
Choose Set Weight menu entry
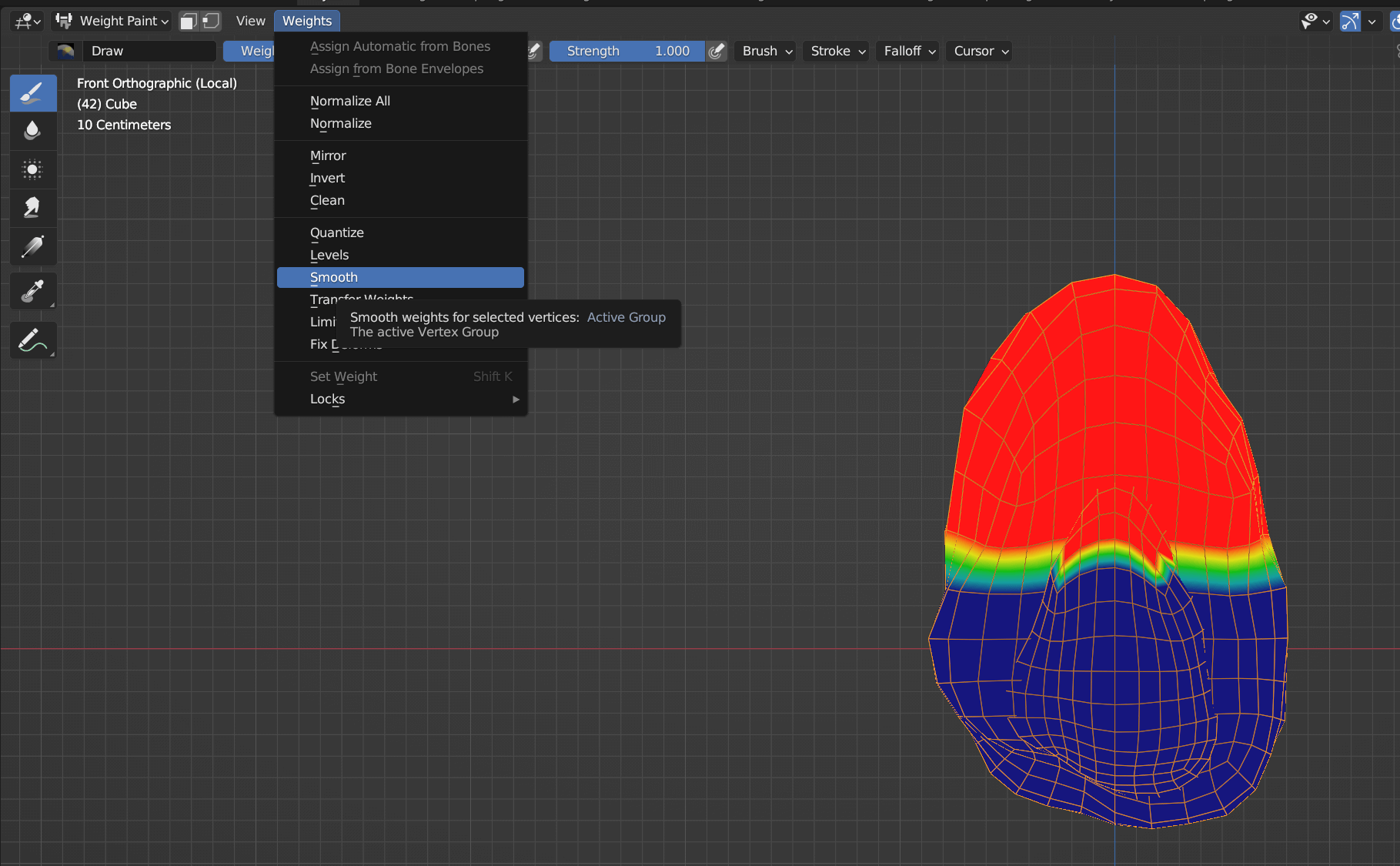click(x=400, y=376)
